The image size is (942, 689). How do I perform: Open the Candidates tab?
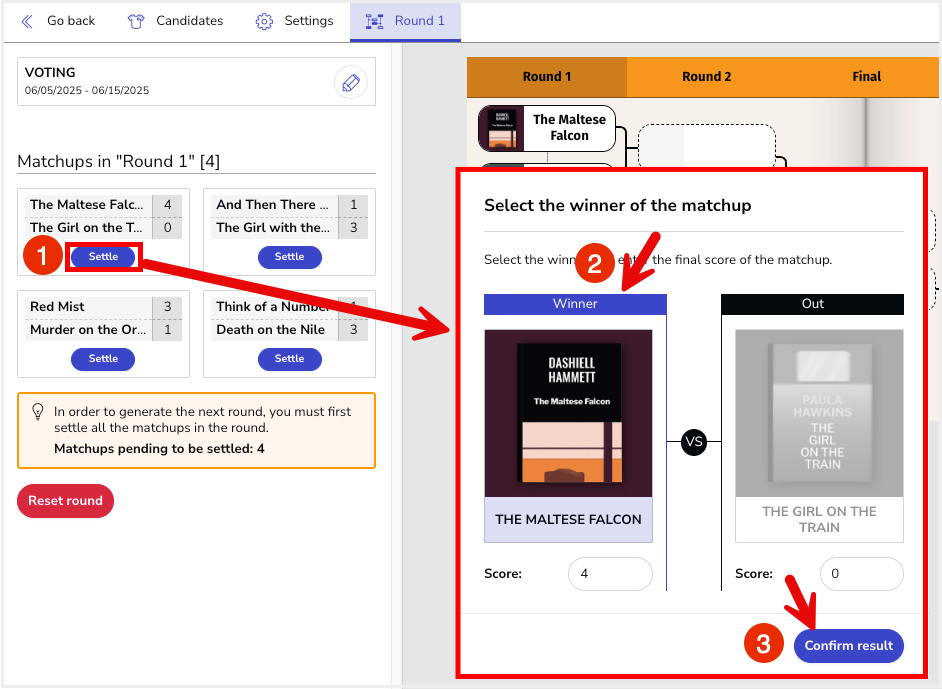175,21
